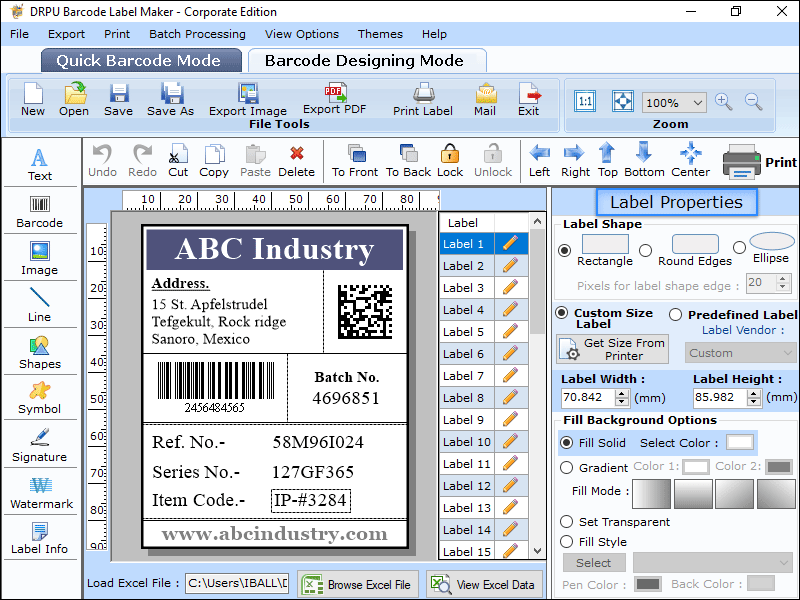This screenshot has width=800, height=600.
Task: Align object to Left
Action: (x=539, y=161)
